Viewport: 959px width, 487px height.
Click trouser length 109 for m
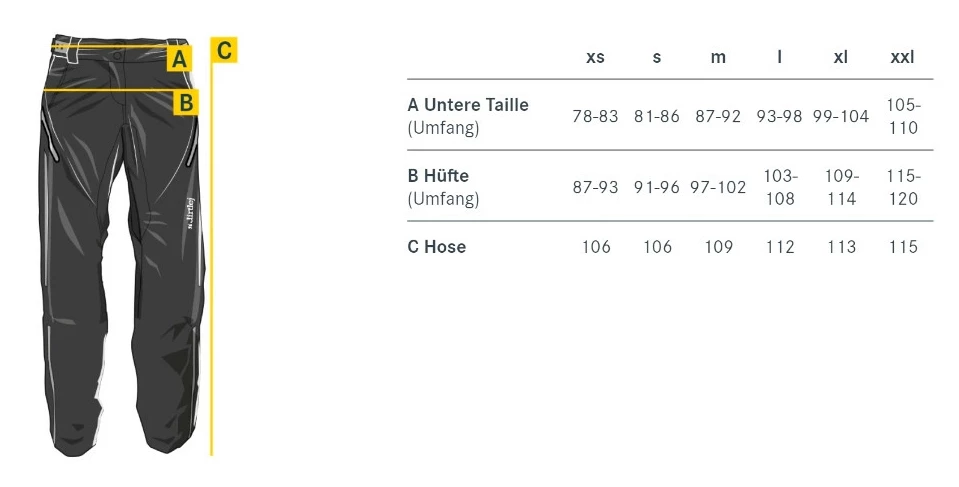pyautogui.click(x=718, y=247)
